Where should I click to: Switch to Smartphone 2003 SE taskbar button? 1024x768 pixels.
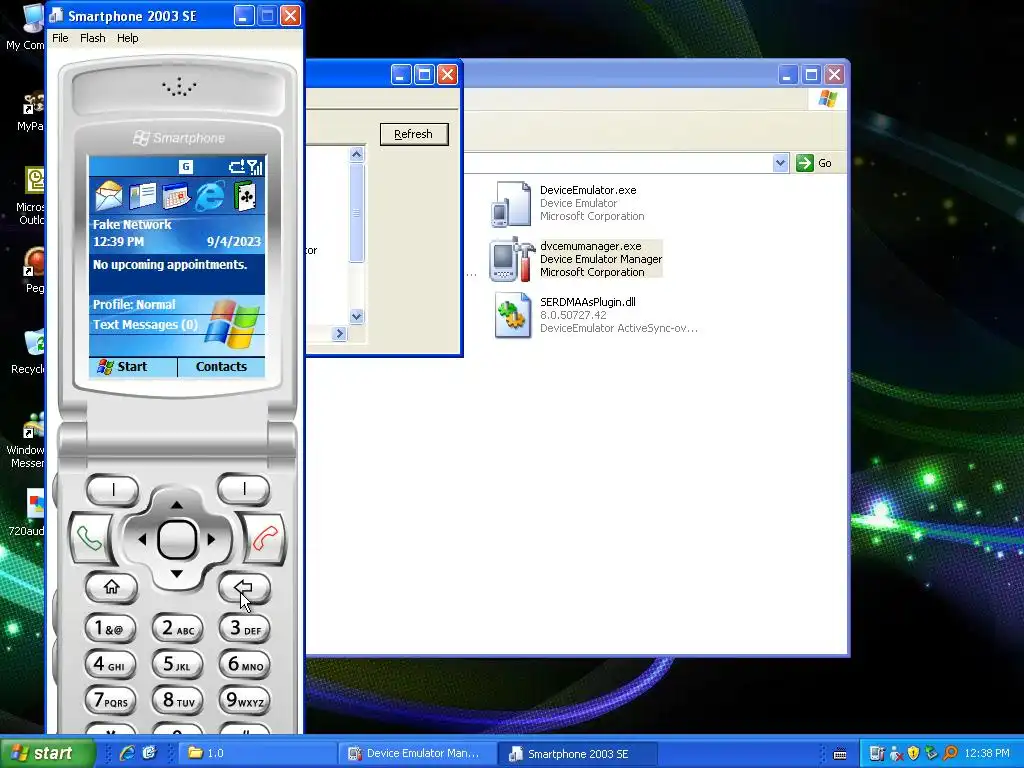578,753
